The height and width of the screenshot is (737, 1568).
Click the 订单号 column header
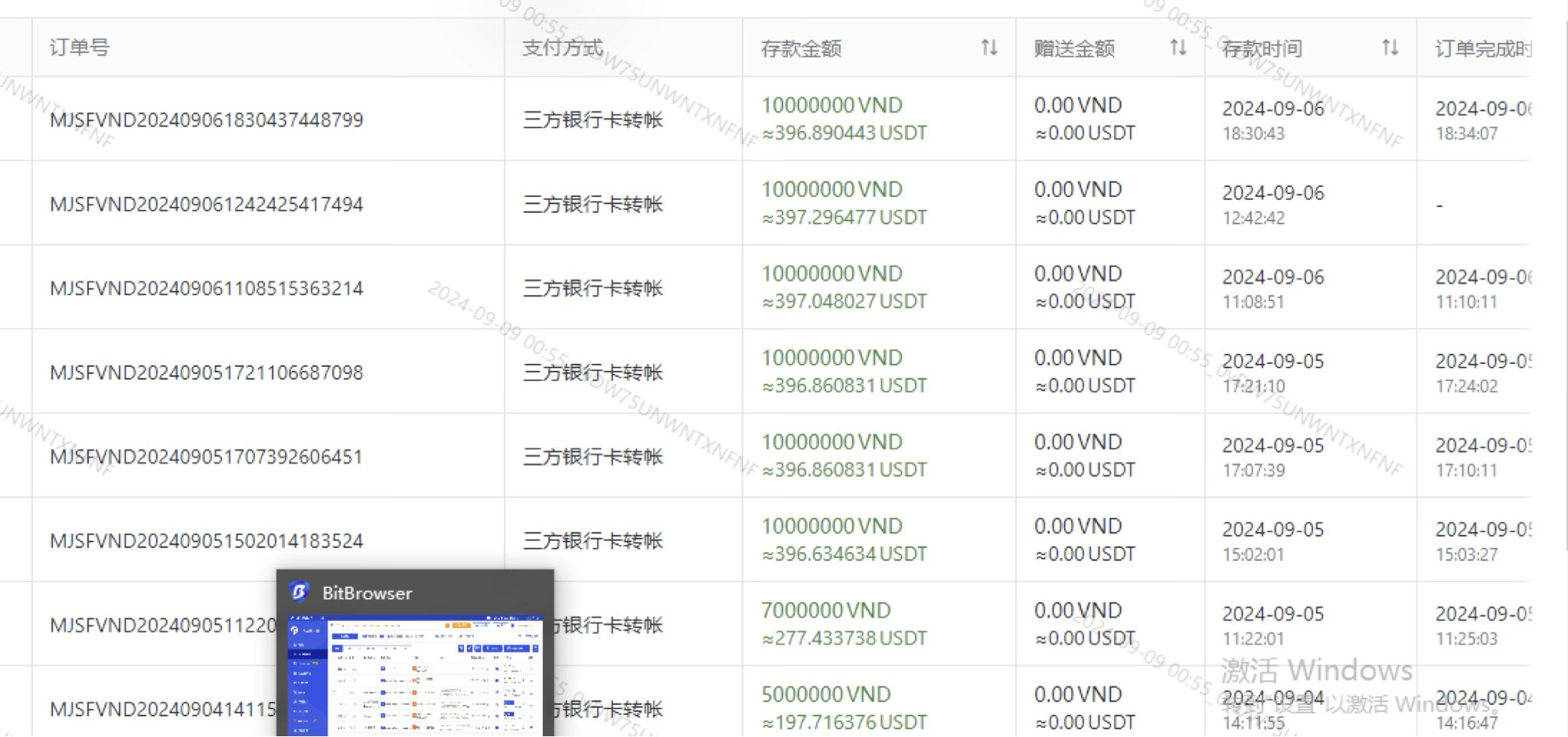pos(80,47)
